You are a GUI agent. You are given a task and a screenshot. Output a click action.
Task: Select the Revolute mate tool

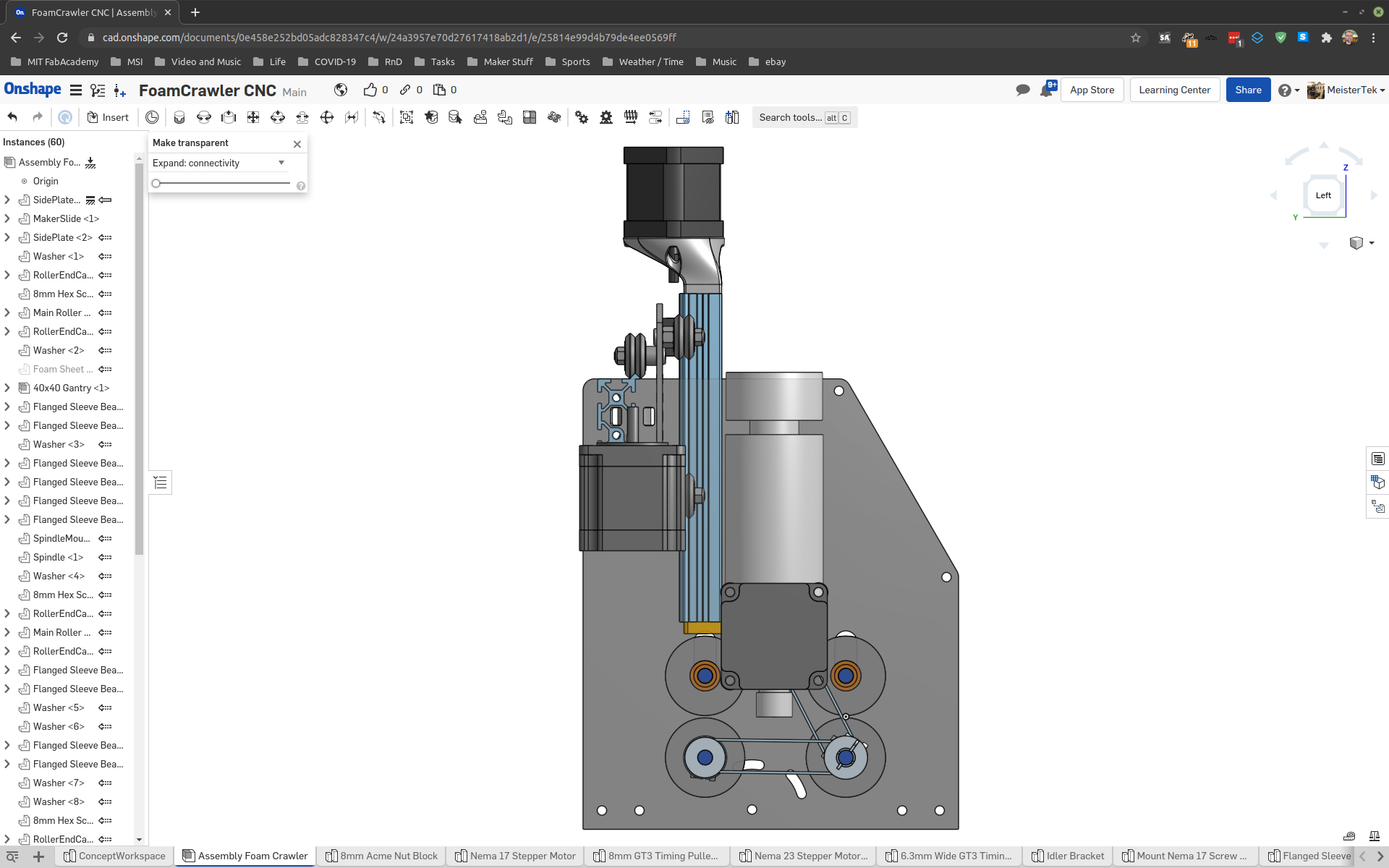tap(204, 117)
